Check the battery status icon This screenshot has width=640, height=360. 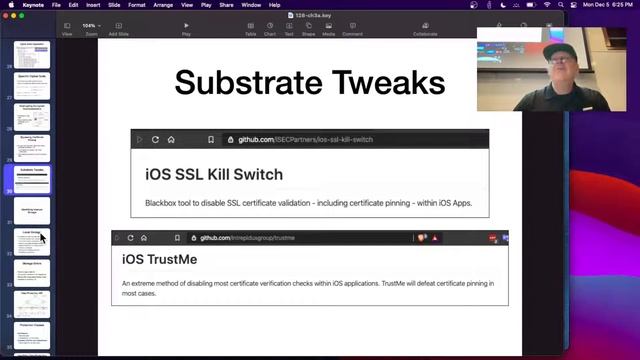click(531, 5)
